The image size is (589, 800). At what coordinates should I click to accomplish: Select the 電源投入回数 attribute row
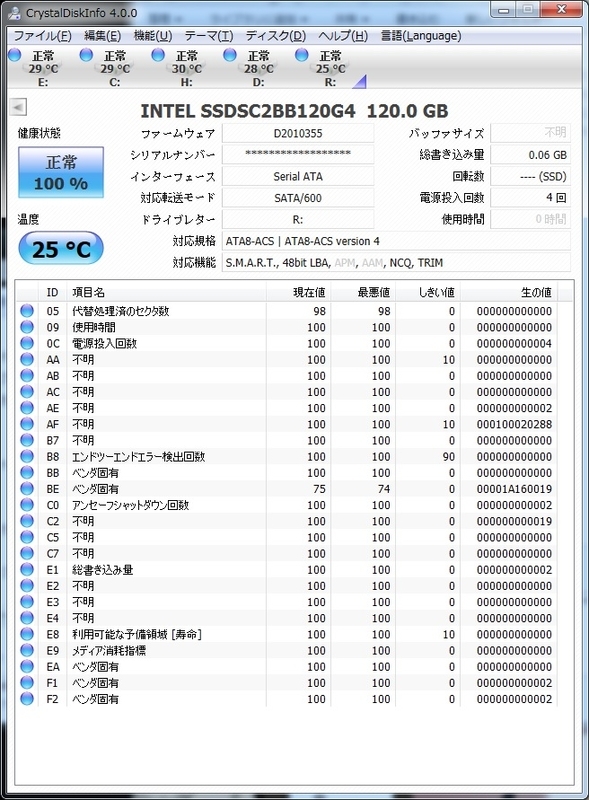pyautogui.click(x=287, y=343)
